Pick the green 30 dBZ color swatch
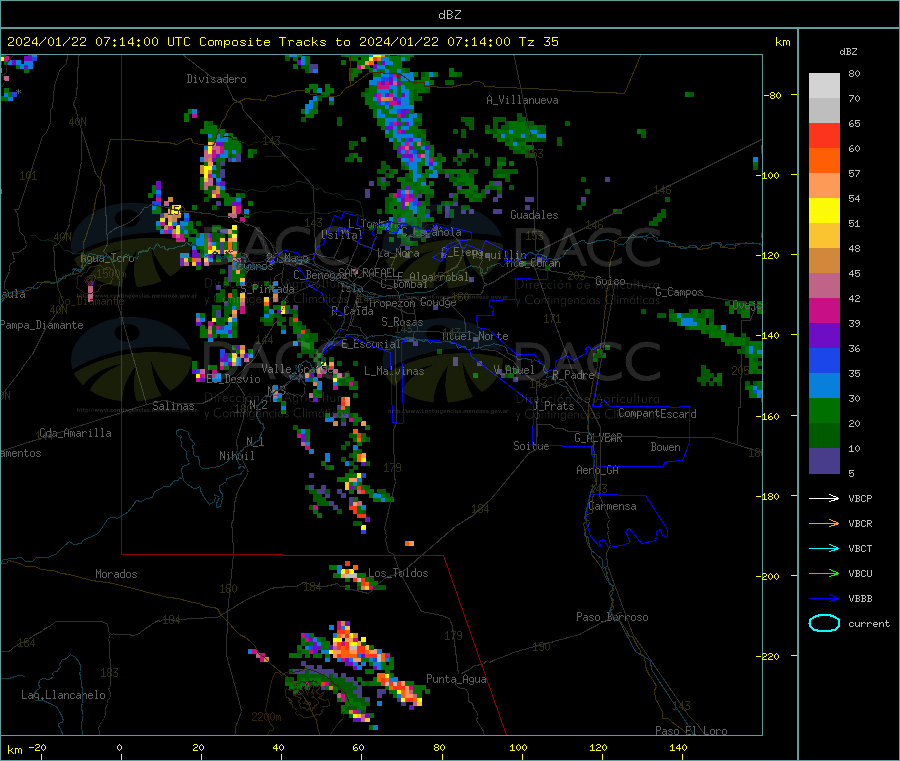 click(824, 410)
